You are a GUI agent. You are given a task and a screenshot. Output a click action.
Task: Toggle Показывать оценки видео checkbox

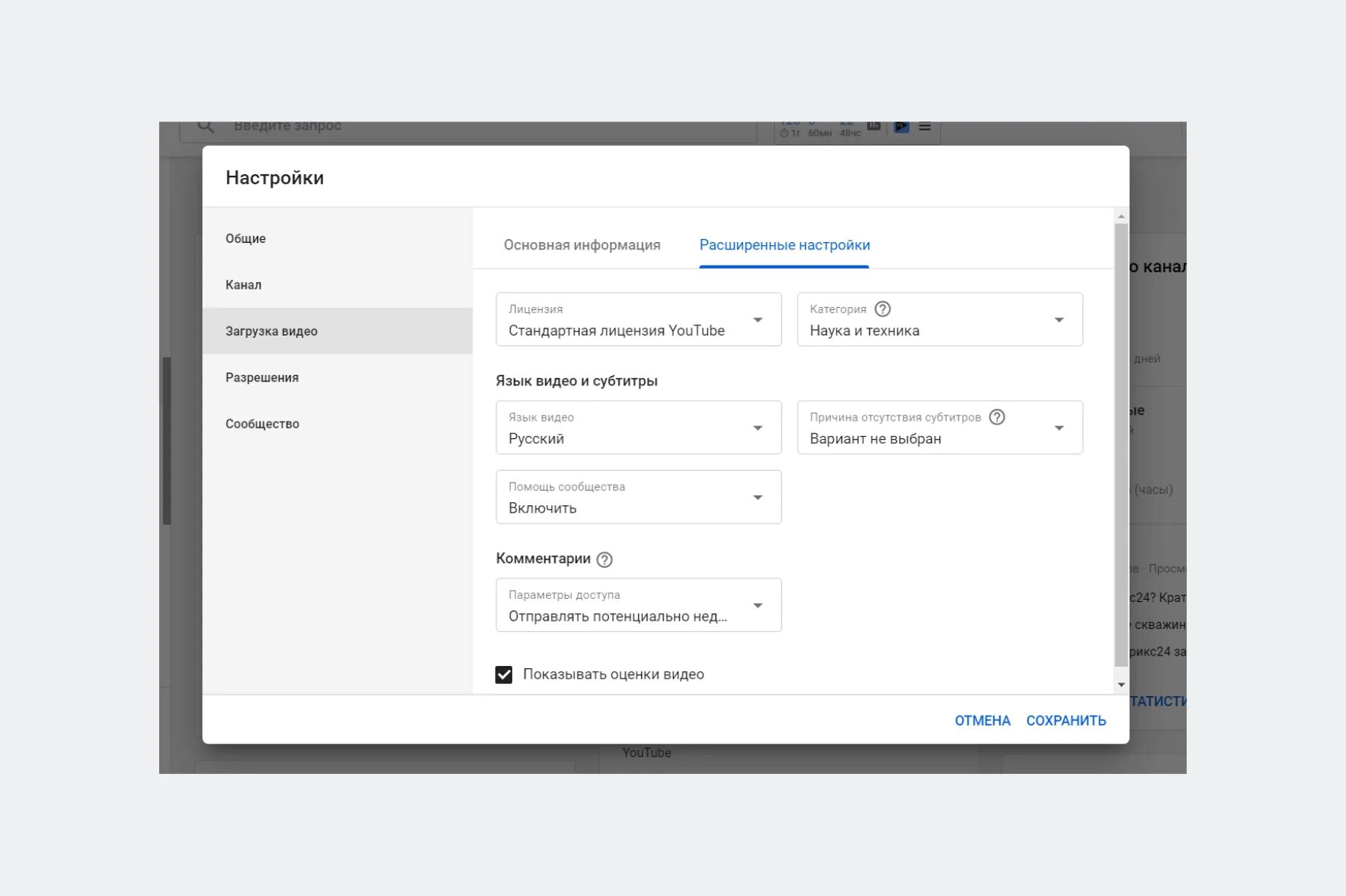pos(503,674)
